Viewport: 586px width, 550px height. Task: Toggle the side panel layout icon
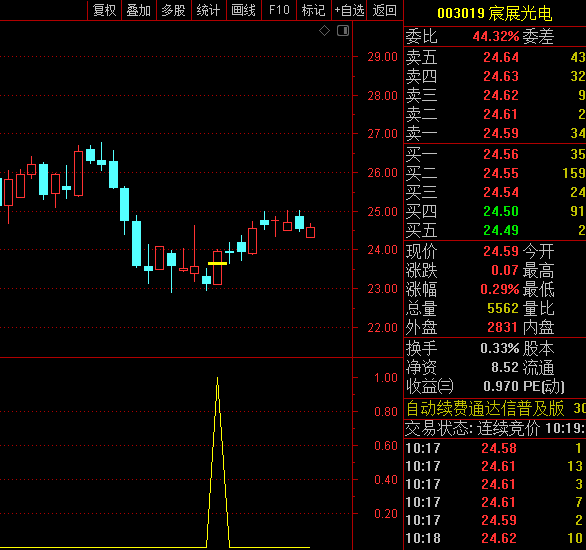[343, 31]
